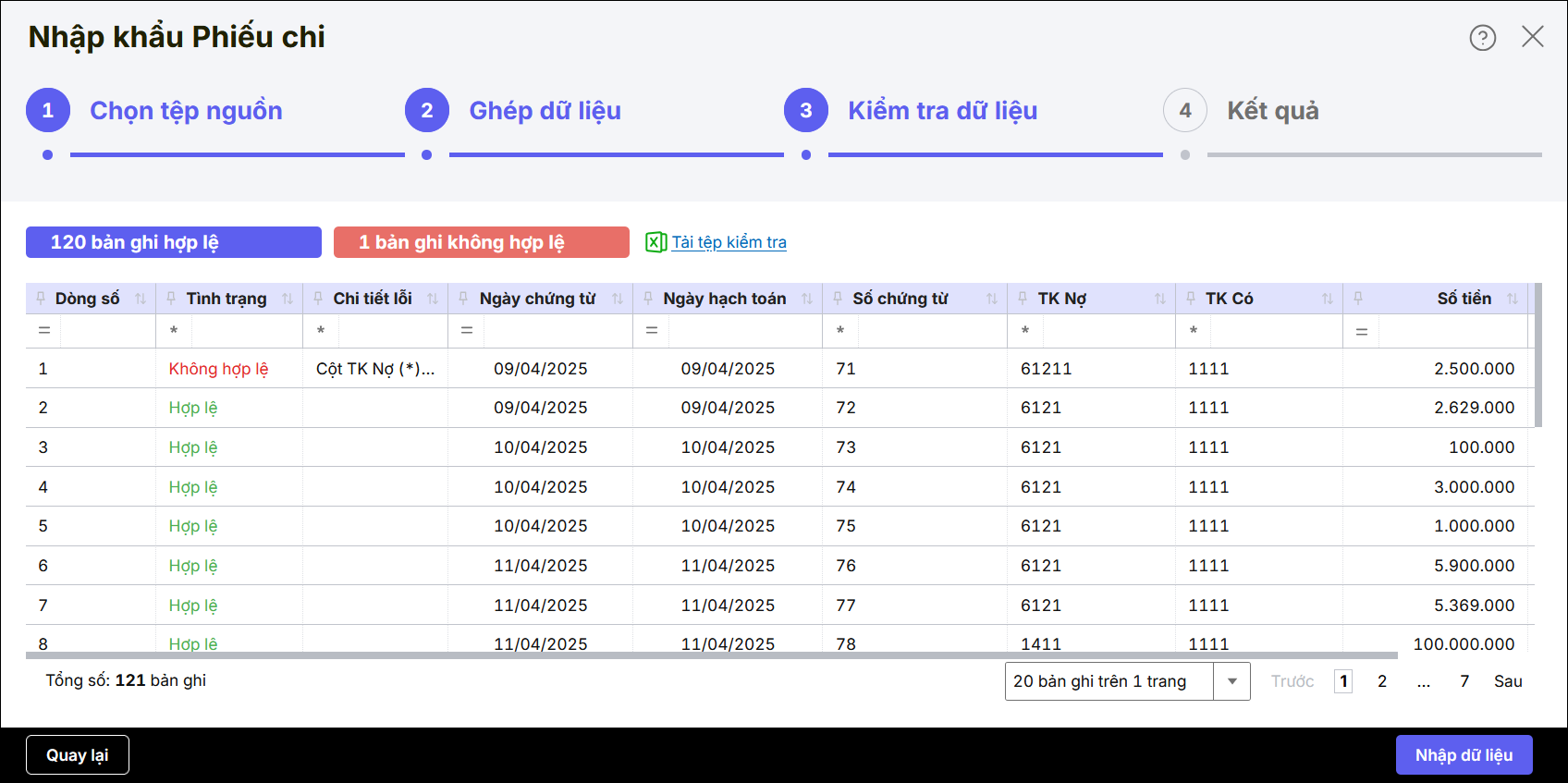
Task: Click the error detail Cột TK Nợ (*)...
Action: point(375,369)
